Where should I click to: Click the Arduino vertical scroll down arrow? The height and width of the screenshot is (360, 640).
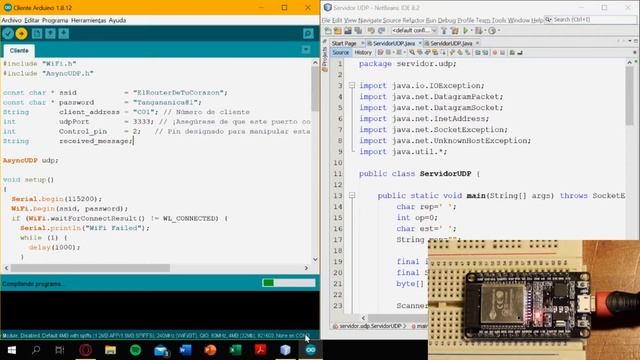pos(315,259)
